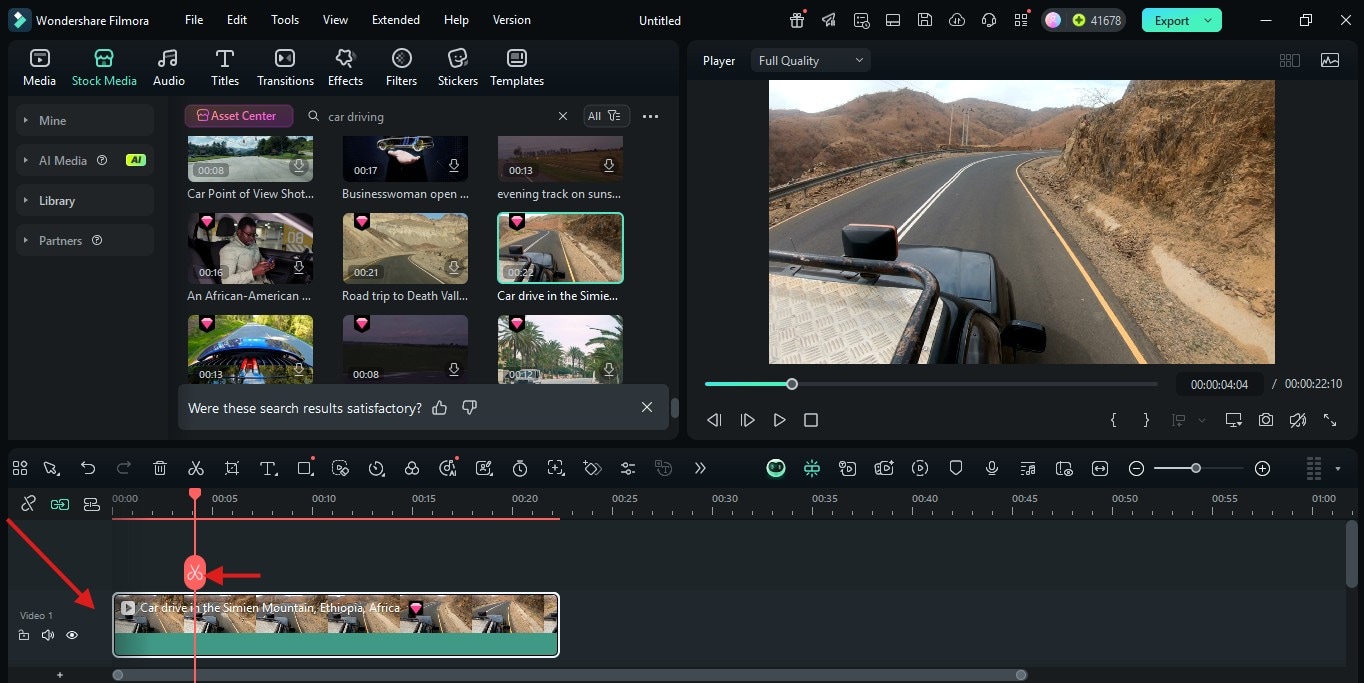1364x683 pixels.
Task: Open the gift rewards icon
Action: (x=797, y=20)
